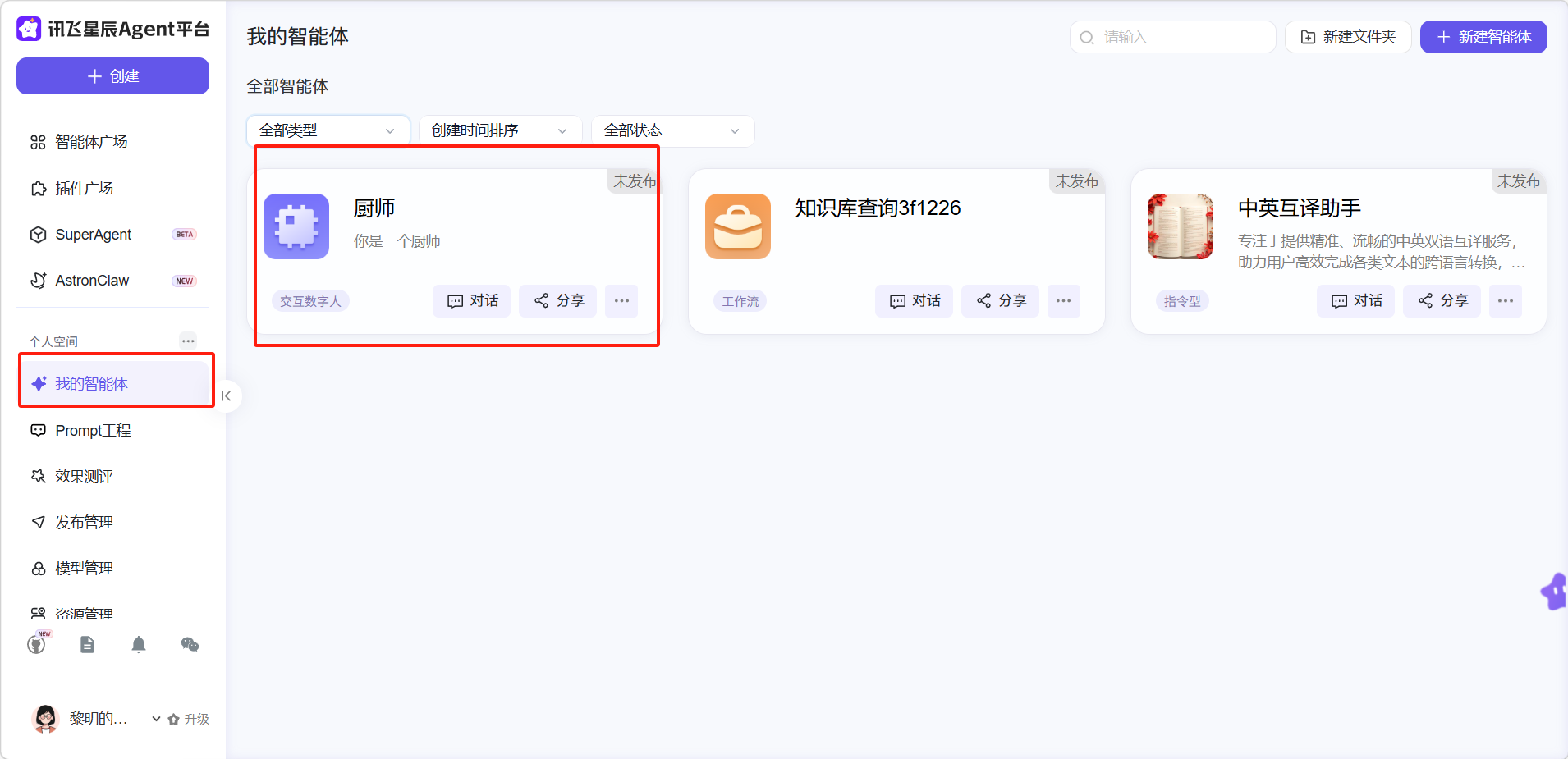Go to 智能体广场 in the sidebar
Viewport: 1568px width, 759px height.
(x=91, y=142)
